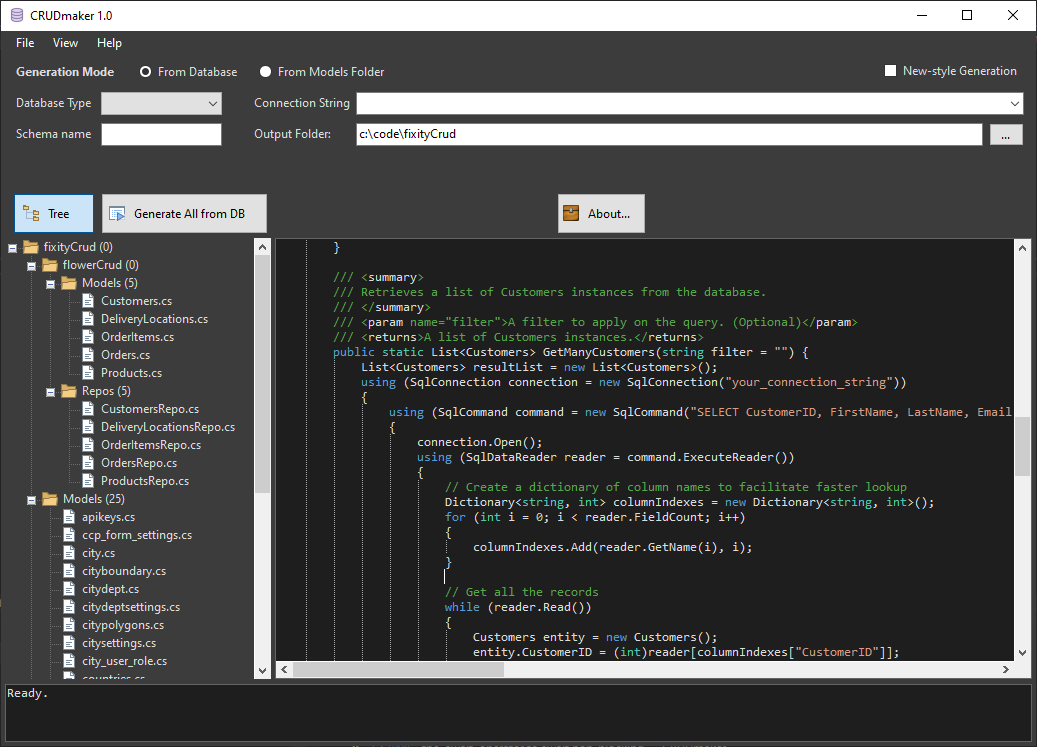Screen dimensions: 1037x747
Task: Open the File menu
Action: click(x=24, y=43)
